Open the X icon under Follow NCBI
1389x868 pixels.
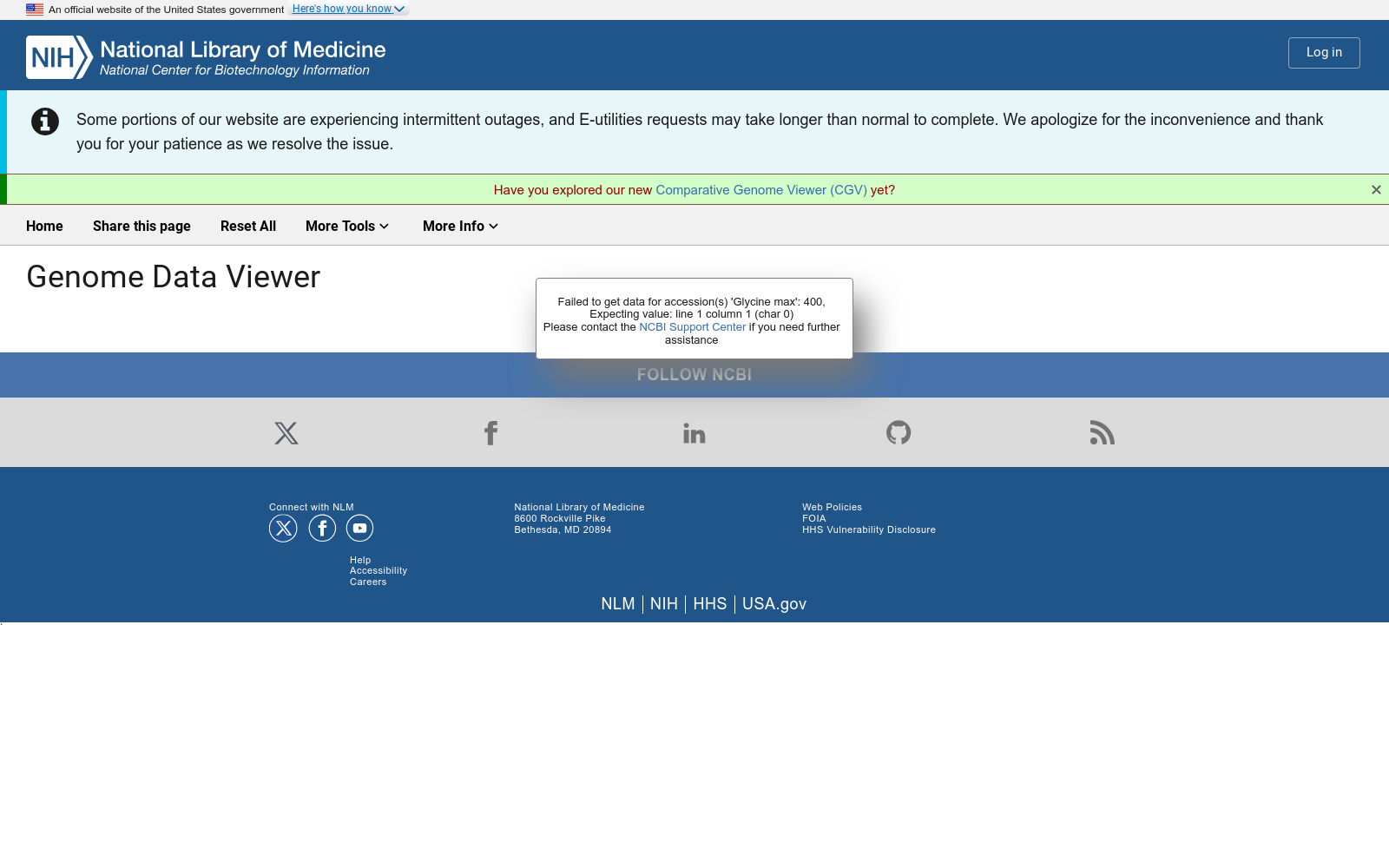point(286,433)
